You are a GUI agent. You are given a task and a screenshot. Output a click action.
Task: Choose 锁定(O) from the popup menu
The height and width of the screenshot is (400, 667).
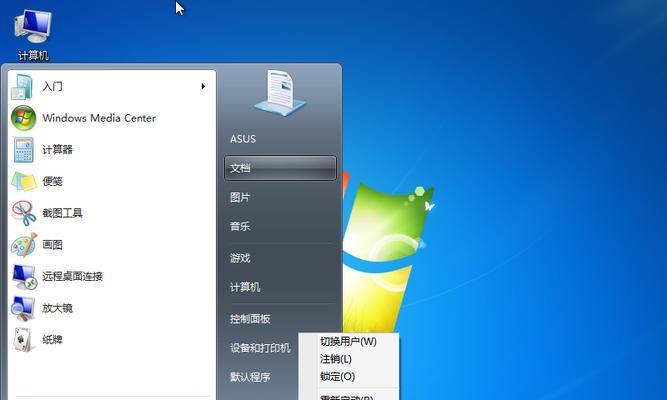click(x=338, y=377)
